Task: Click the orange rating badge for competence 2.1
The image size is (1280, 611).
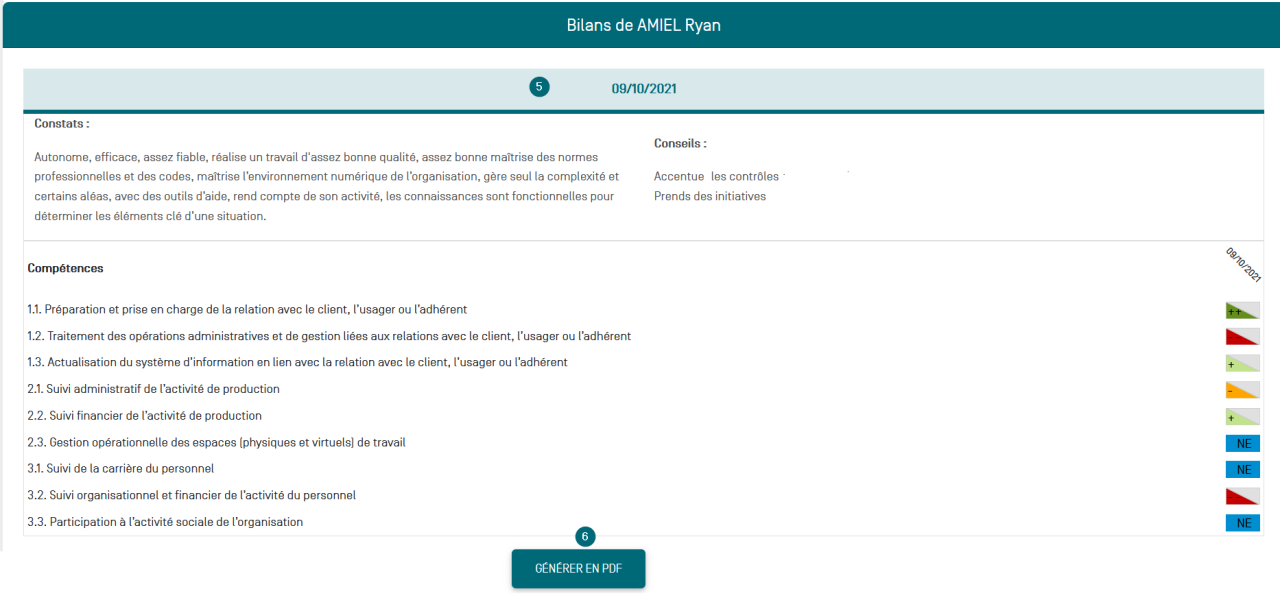Action: coord(1242,390)
